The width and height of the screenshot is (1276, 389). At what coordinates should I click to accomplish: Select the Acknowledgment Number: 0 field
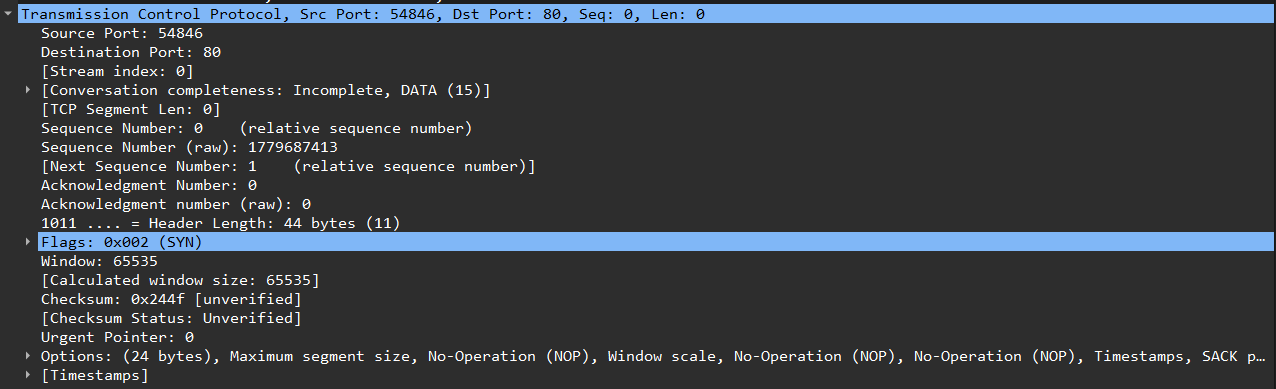click(x=149, y=185)
